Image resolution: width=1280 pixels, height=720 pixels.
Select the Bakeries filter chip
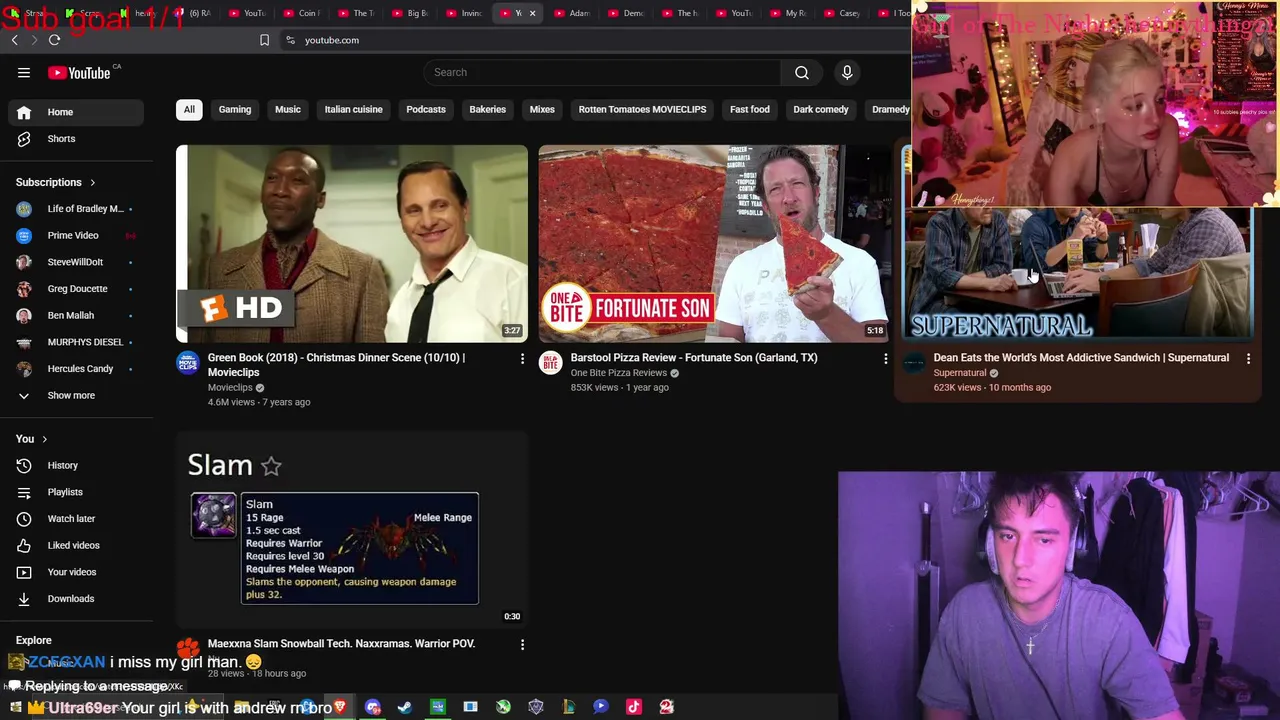(x=488, y=109)
